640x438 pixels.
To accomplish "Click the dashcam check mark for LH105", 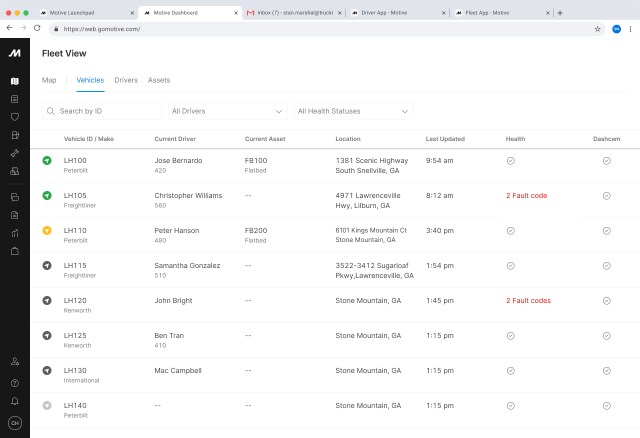I will coord(606,195).
